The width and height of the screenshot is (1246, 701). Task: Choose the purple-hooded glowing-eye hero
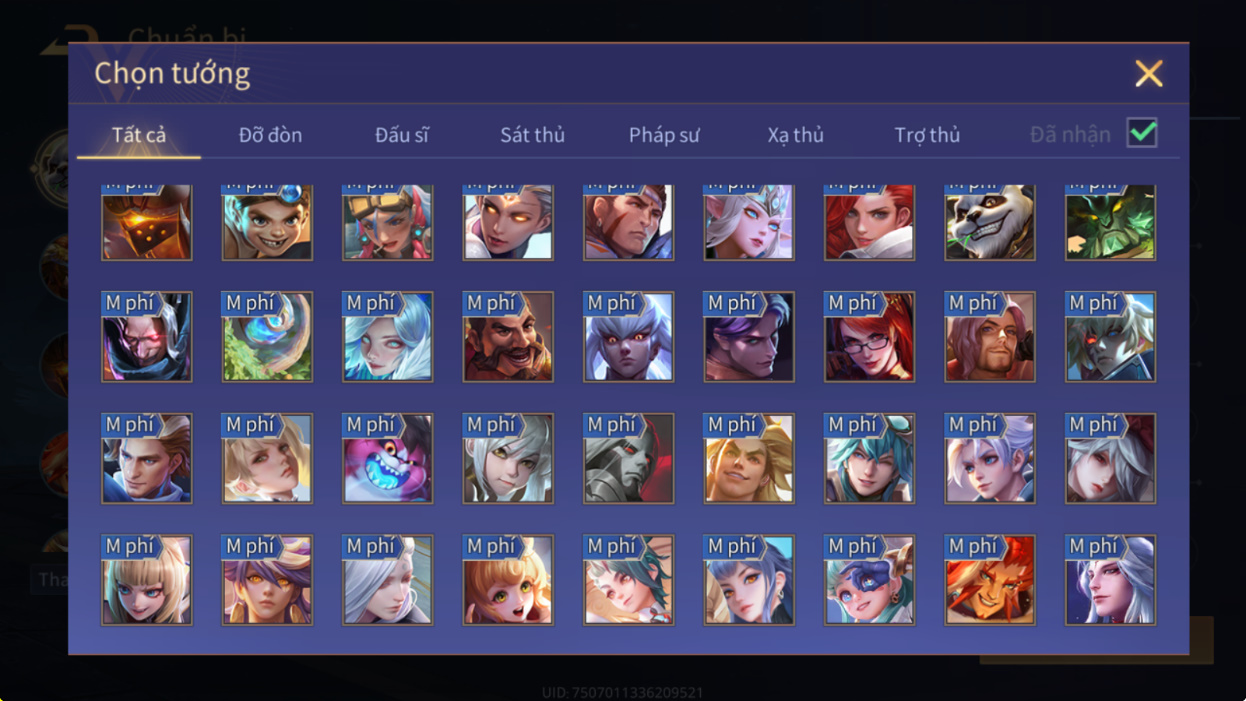(147, 337)
